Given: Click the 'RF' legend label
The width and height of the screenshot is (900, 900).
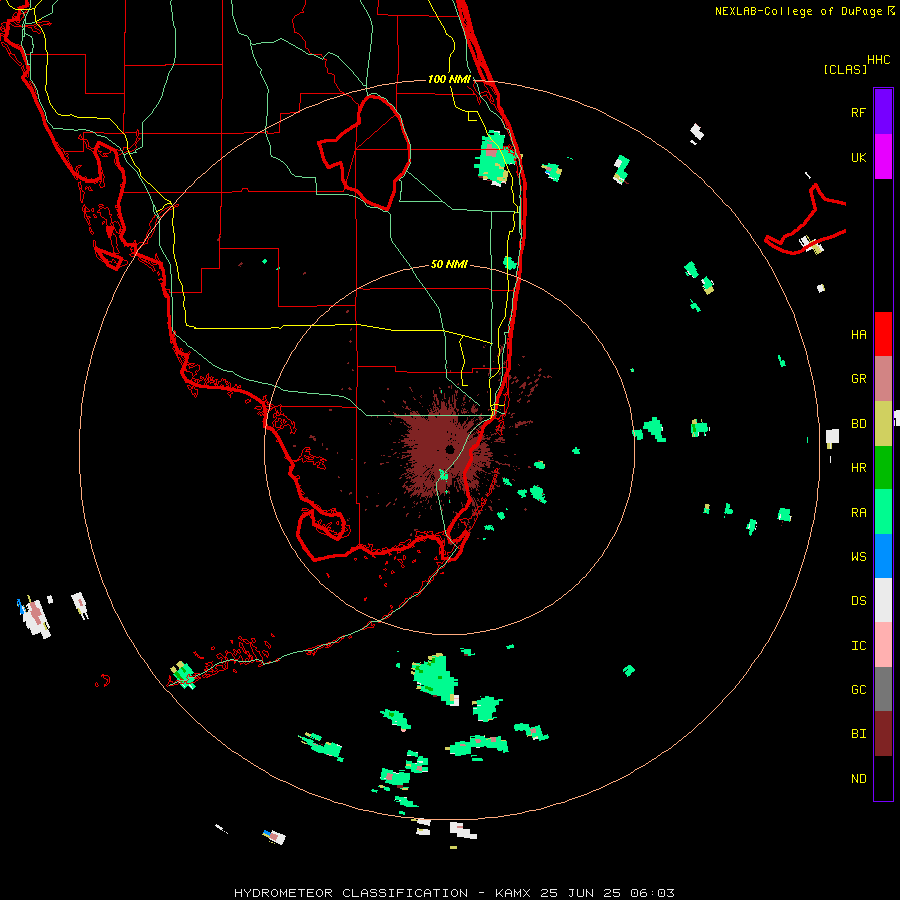Looking at the screenshot, I should point(858,112).
